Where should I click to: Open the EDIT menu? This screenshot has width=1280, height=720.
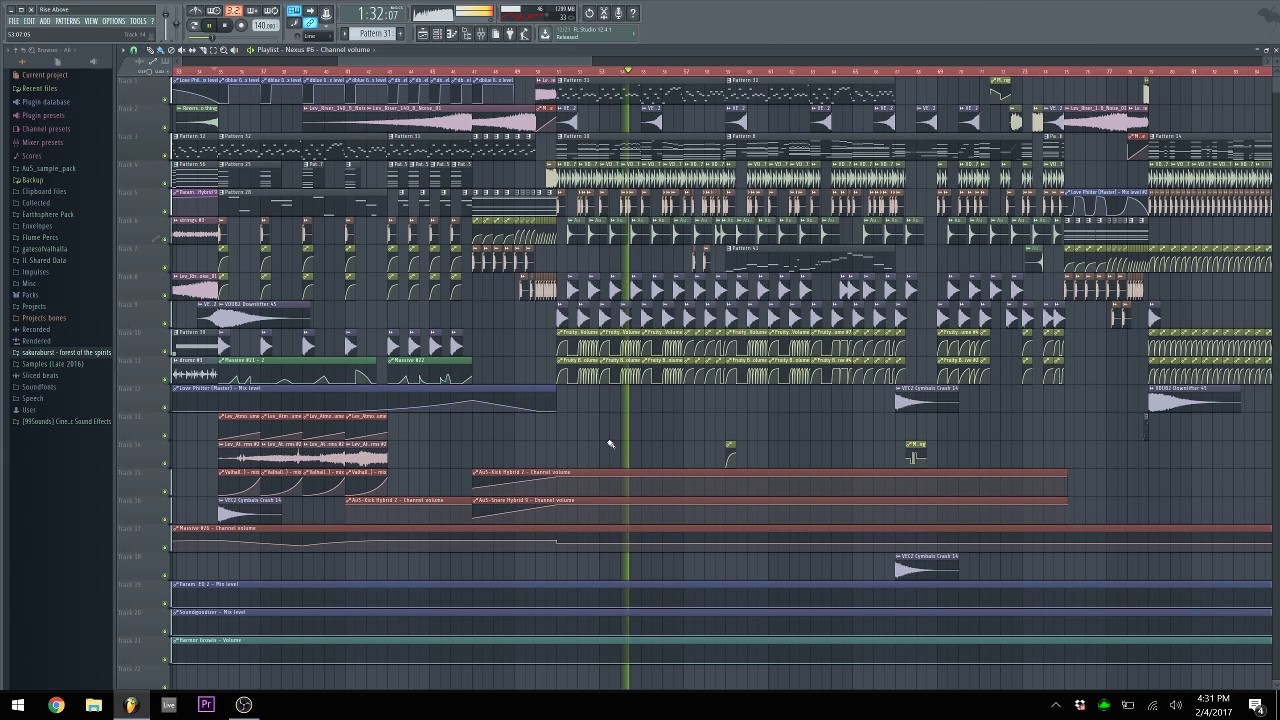click(29, 21)
